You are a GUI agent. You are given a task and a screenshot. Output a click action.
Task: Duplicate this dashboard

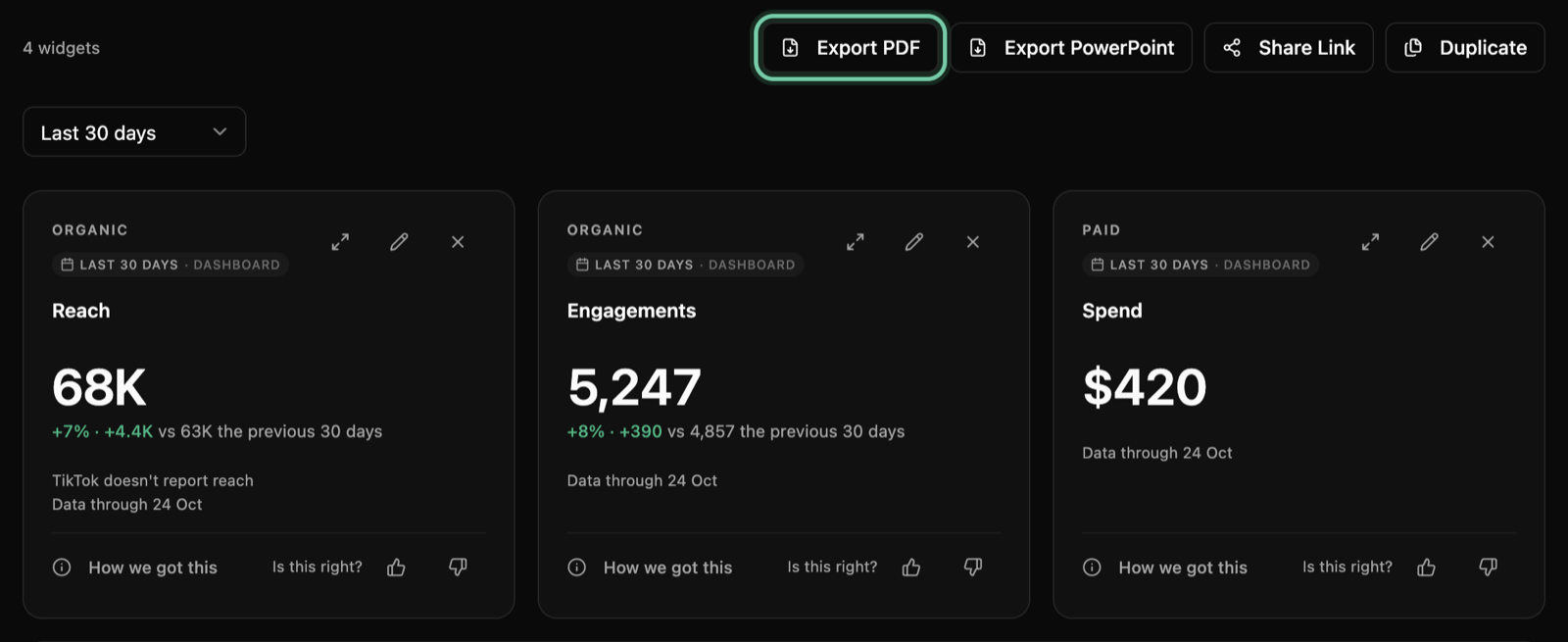point(1465,47)
